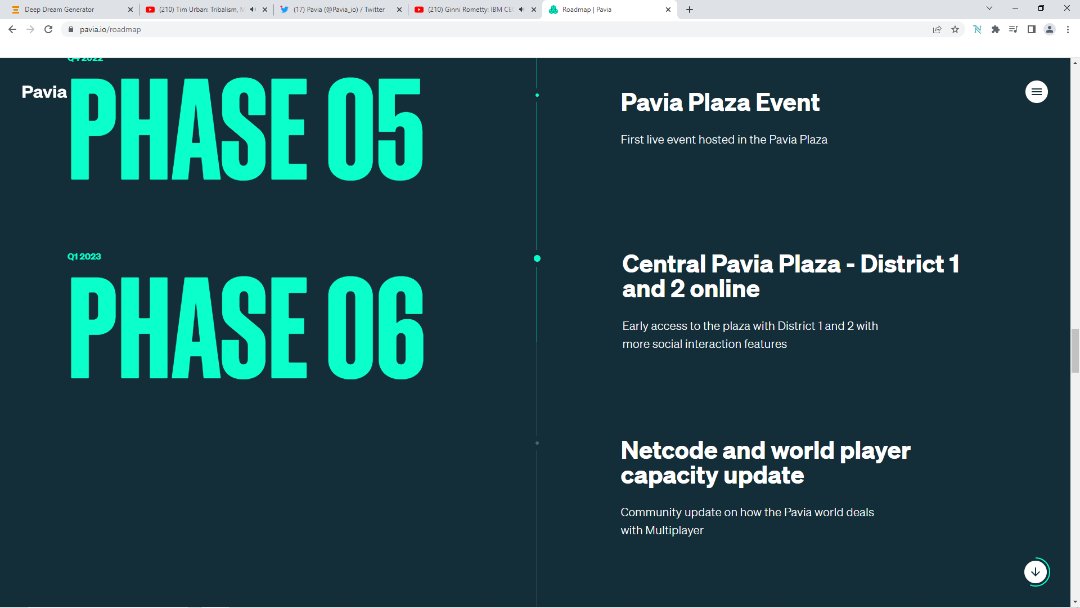The image size is (1080, 608).
Task: Reload the current page
Action: coord(48,29)
